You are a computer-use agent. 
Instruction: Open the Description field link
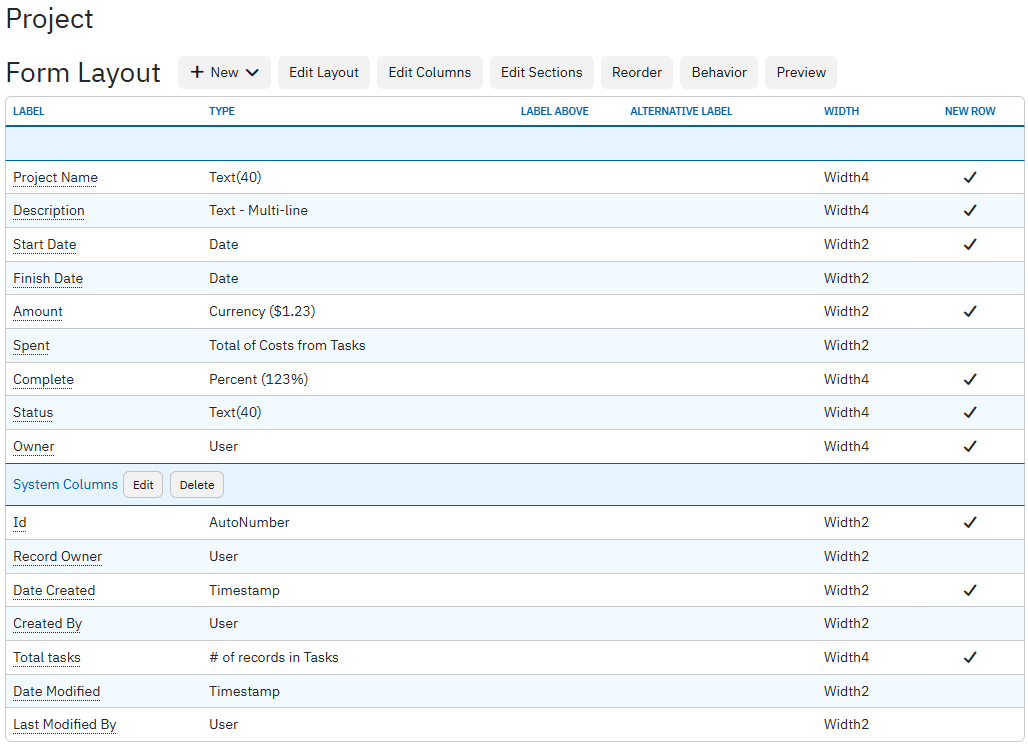49,210
